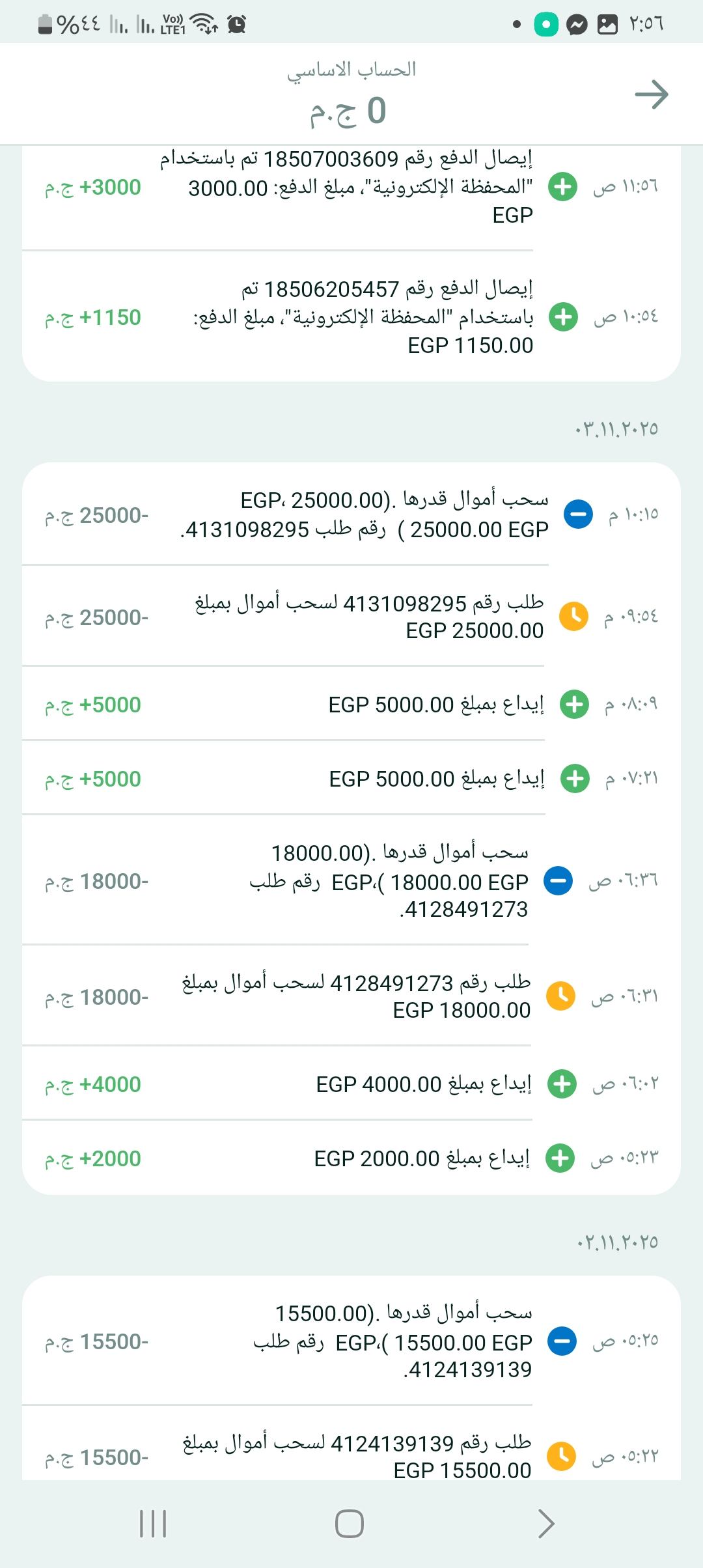
Task: Tap the green plus icon for +1150 receipt
Action: (563, 317)
